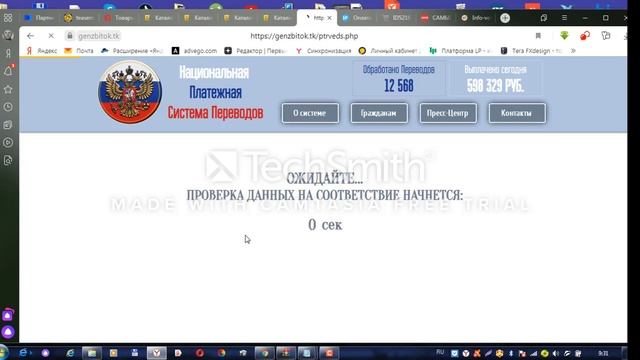640x360 pixels.
Task: Go back using the browser back arrow
Action: click(x=30, y=36)
